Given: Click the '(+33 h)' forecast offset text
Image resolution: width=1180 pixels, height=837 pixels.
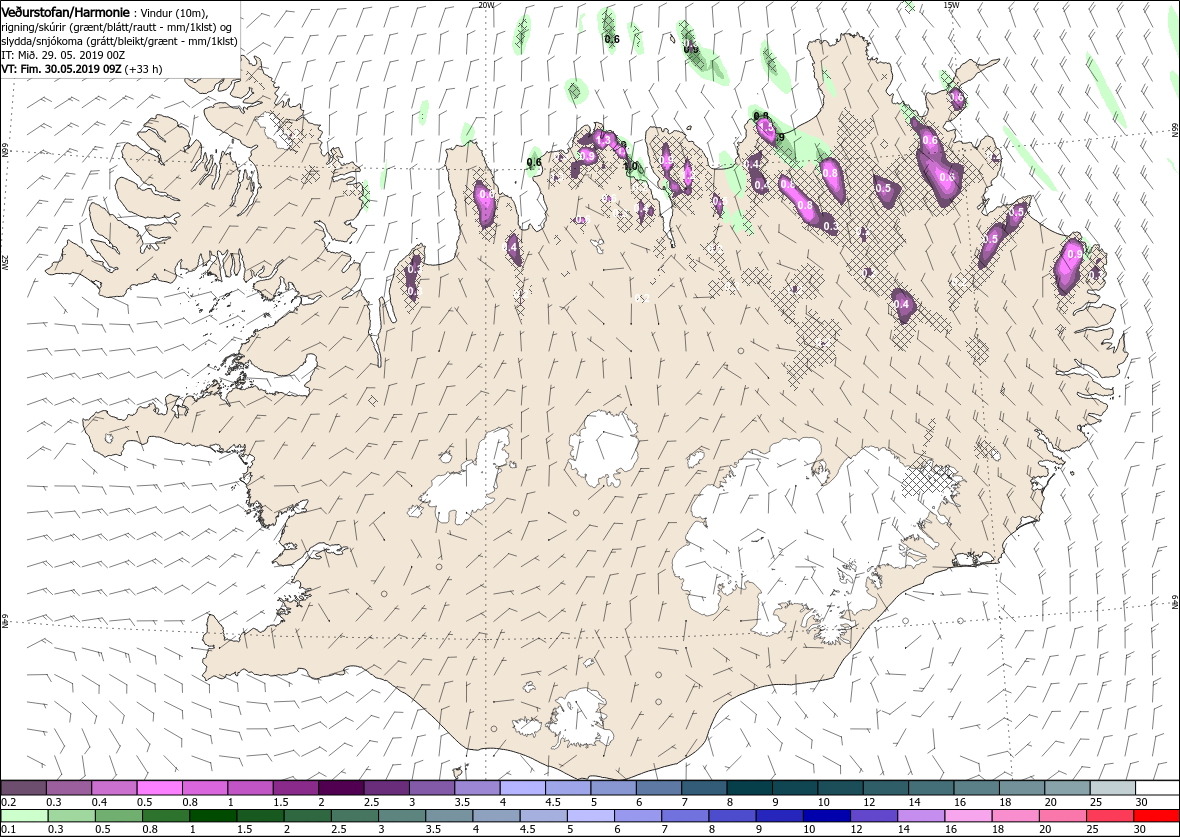Looking at the screenshot, I should click(x=143, y=68).
